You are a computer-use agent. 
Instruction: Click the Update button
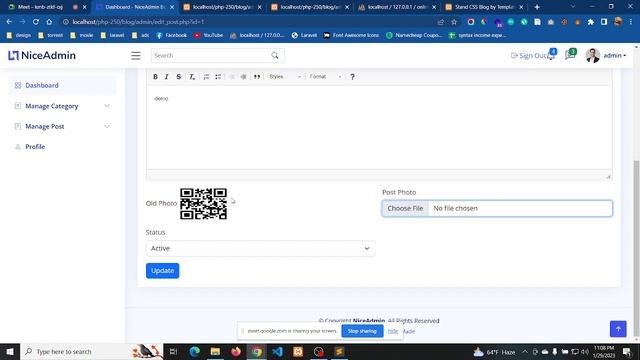click(x=162, y=271)
